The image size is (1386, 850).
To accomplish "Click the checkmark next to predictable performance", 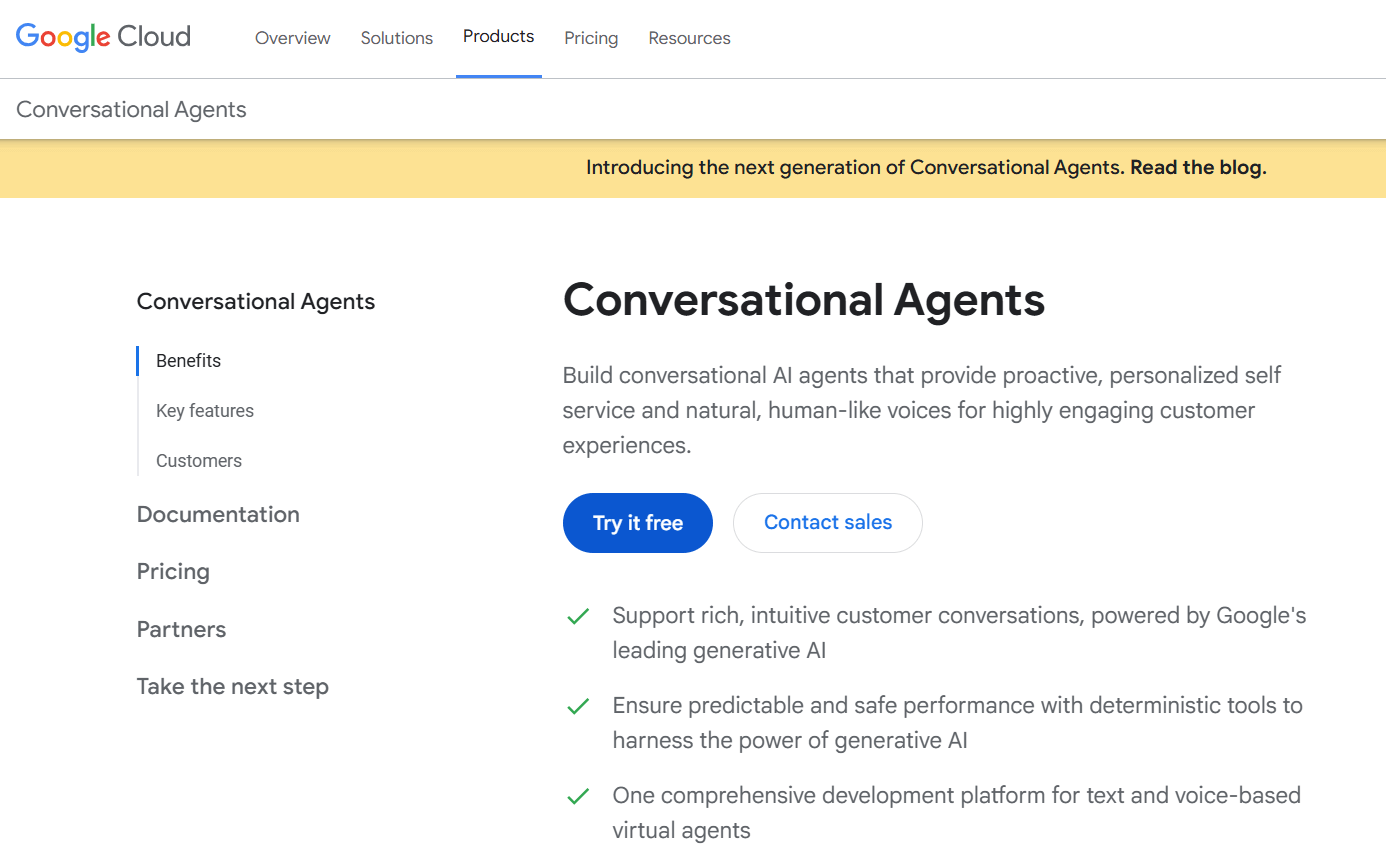I will [x=578, y=707].
